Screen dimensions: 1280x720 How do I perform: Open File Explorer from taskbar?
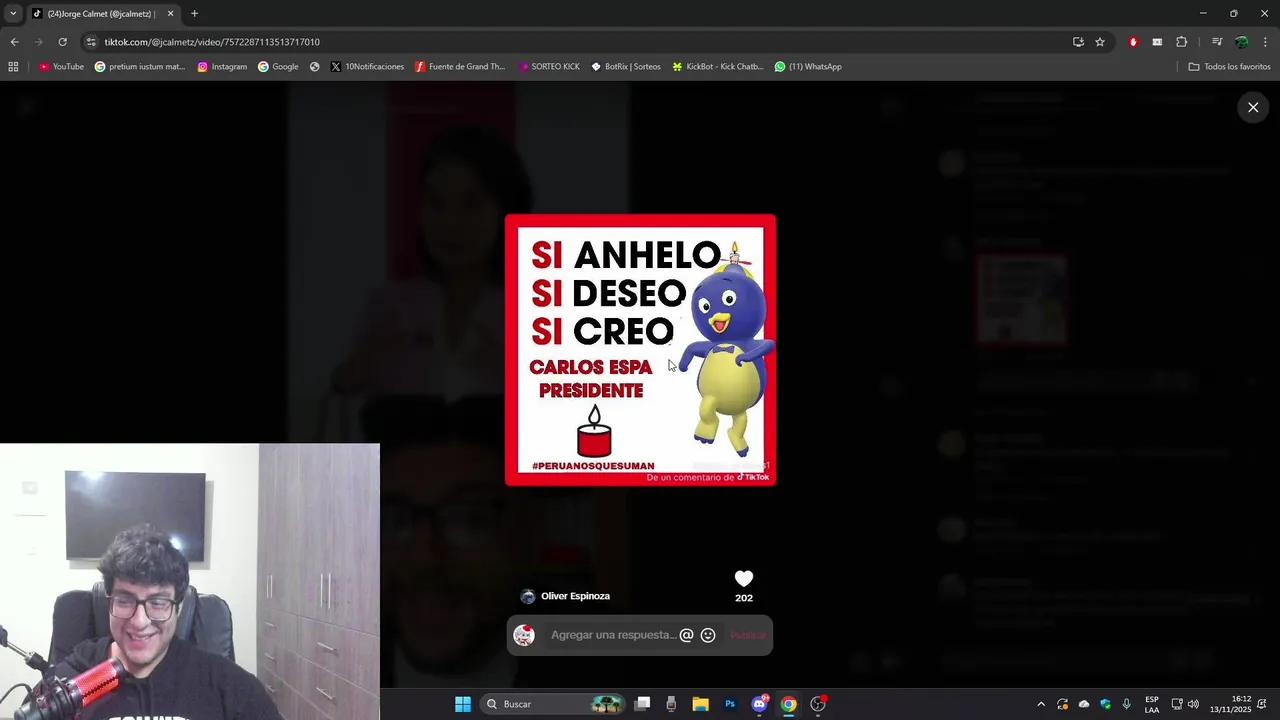click(x=701, y=704)
